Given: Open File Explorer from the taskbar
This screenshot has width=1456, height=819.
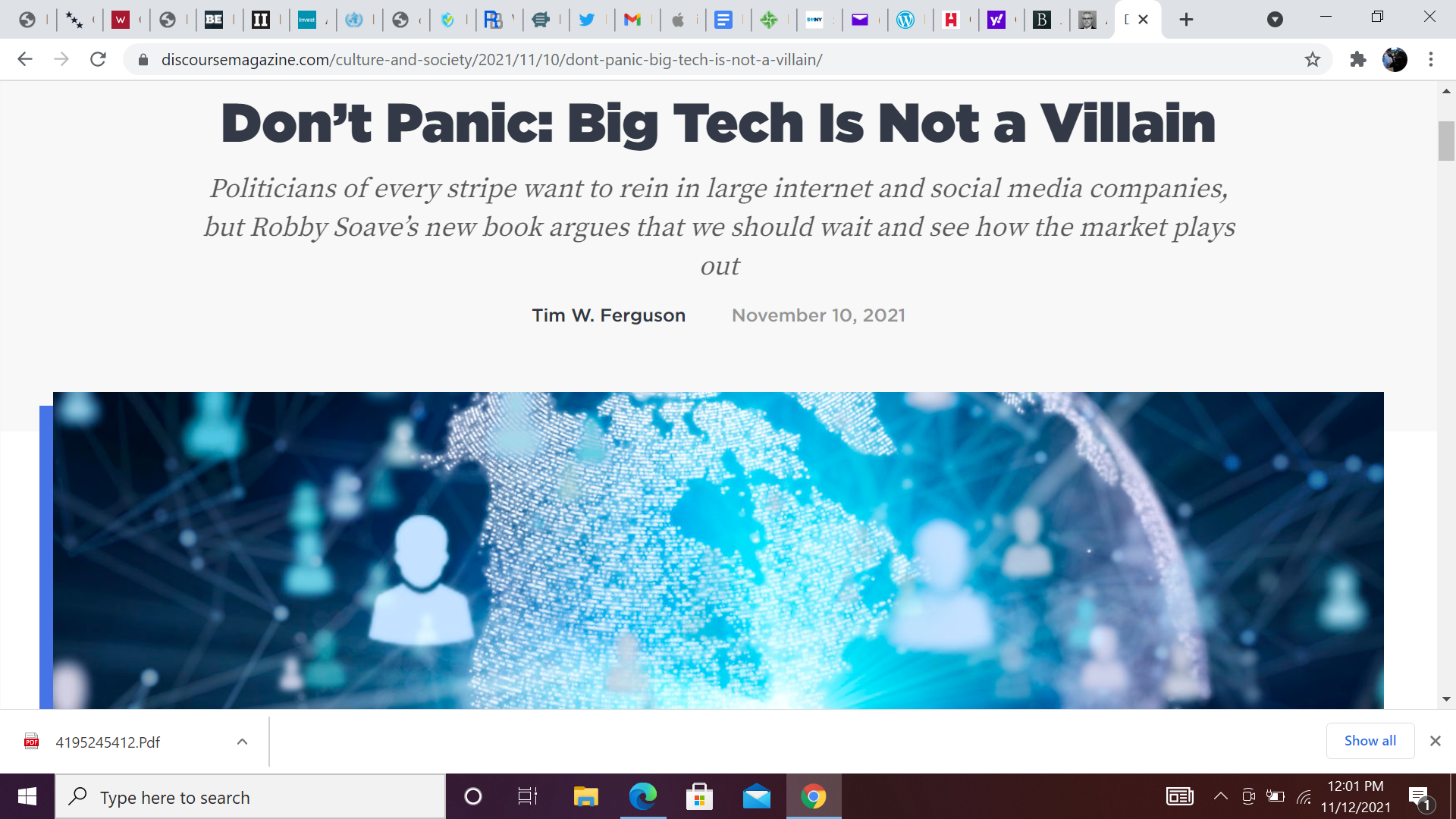Looking at the screenshot, I should click(x=585, y=797).
